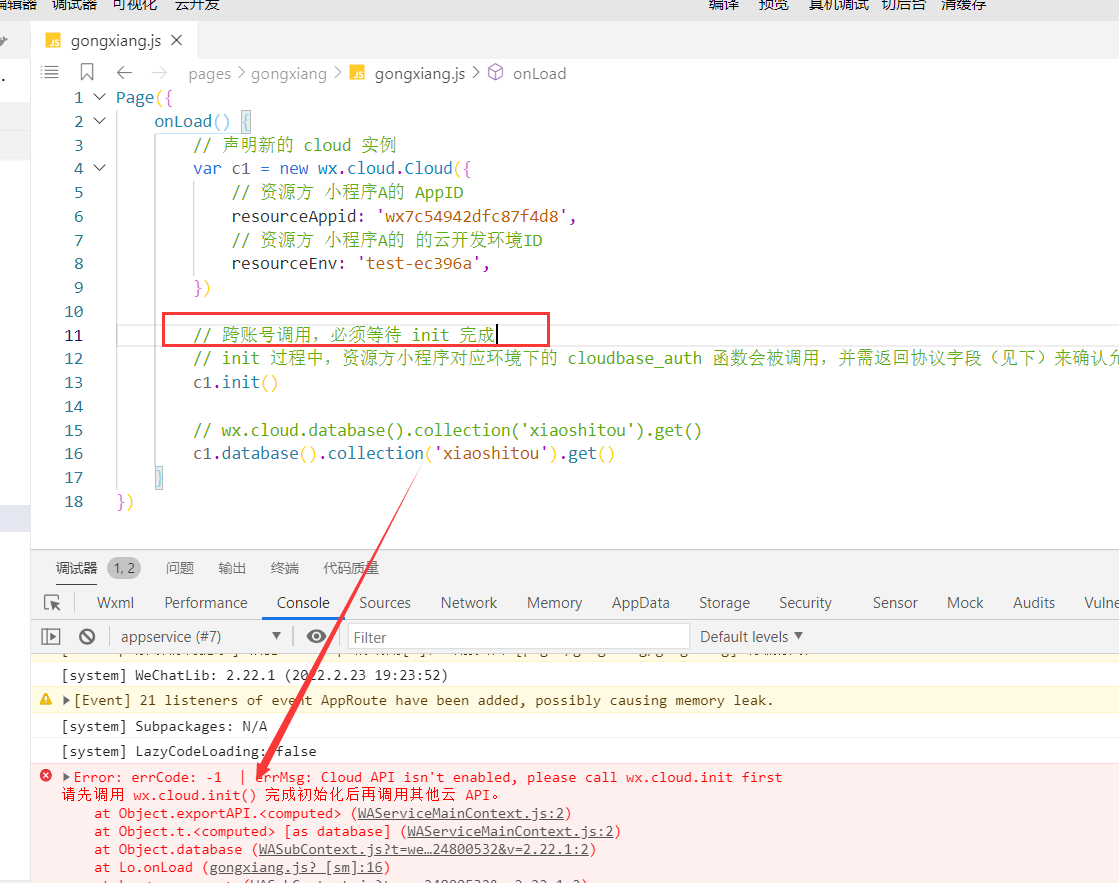
Task: Open the AppData tab
Action: point(641,602)
